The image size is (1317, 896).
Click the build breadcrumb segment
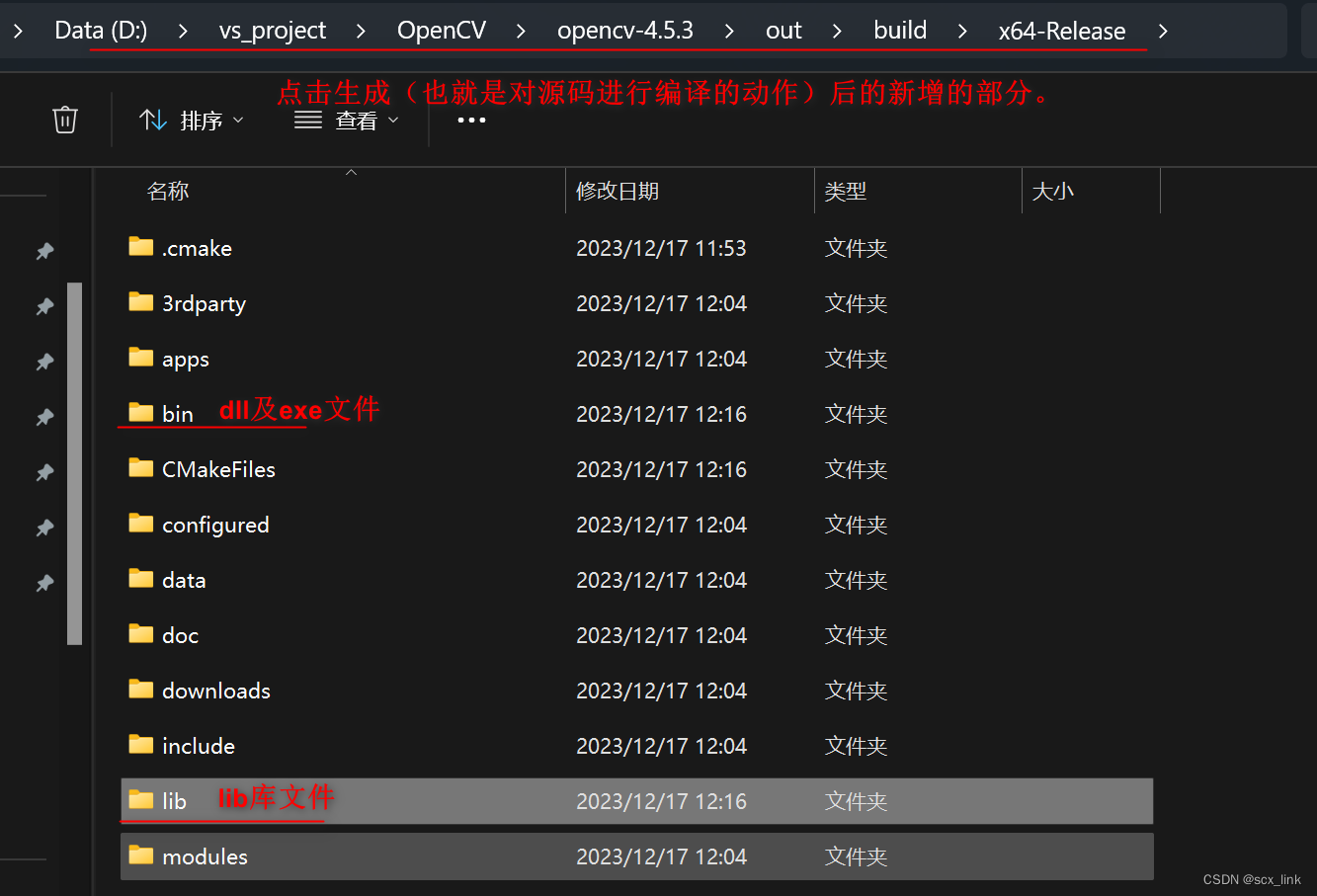[900, 31]
